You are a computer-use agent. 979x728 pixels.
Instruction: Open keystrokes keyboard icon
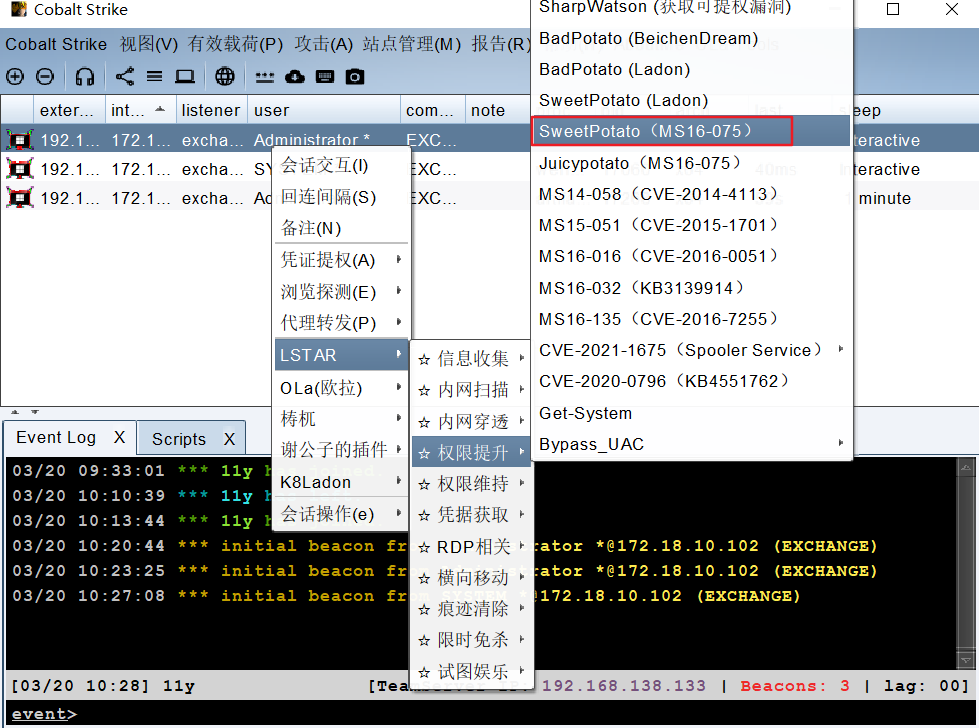click(x=325, y=77)
